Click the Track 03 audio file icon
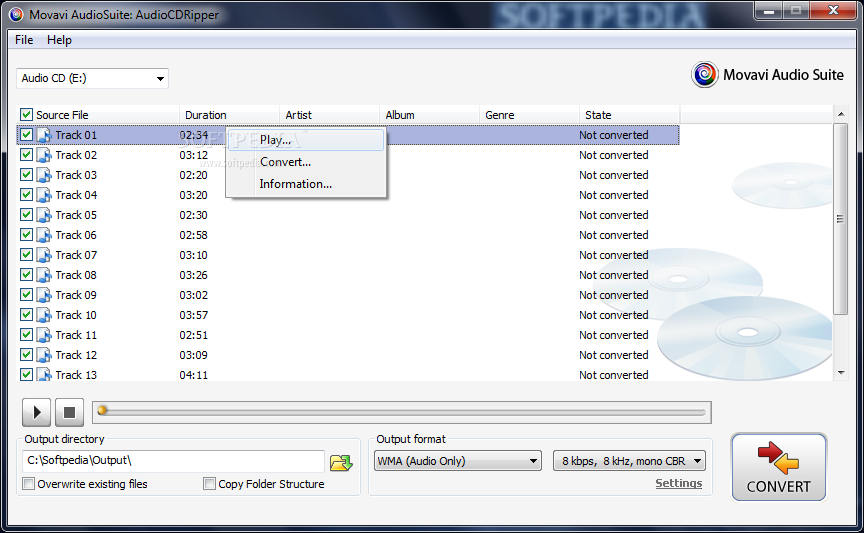 click(x=44, y=175)
